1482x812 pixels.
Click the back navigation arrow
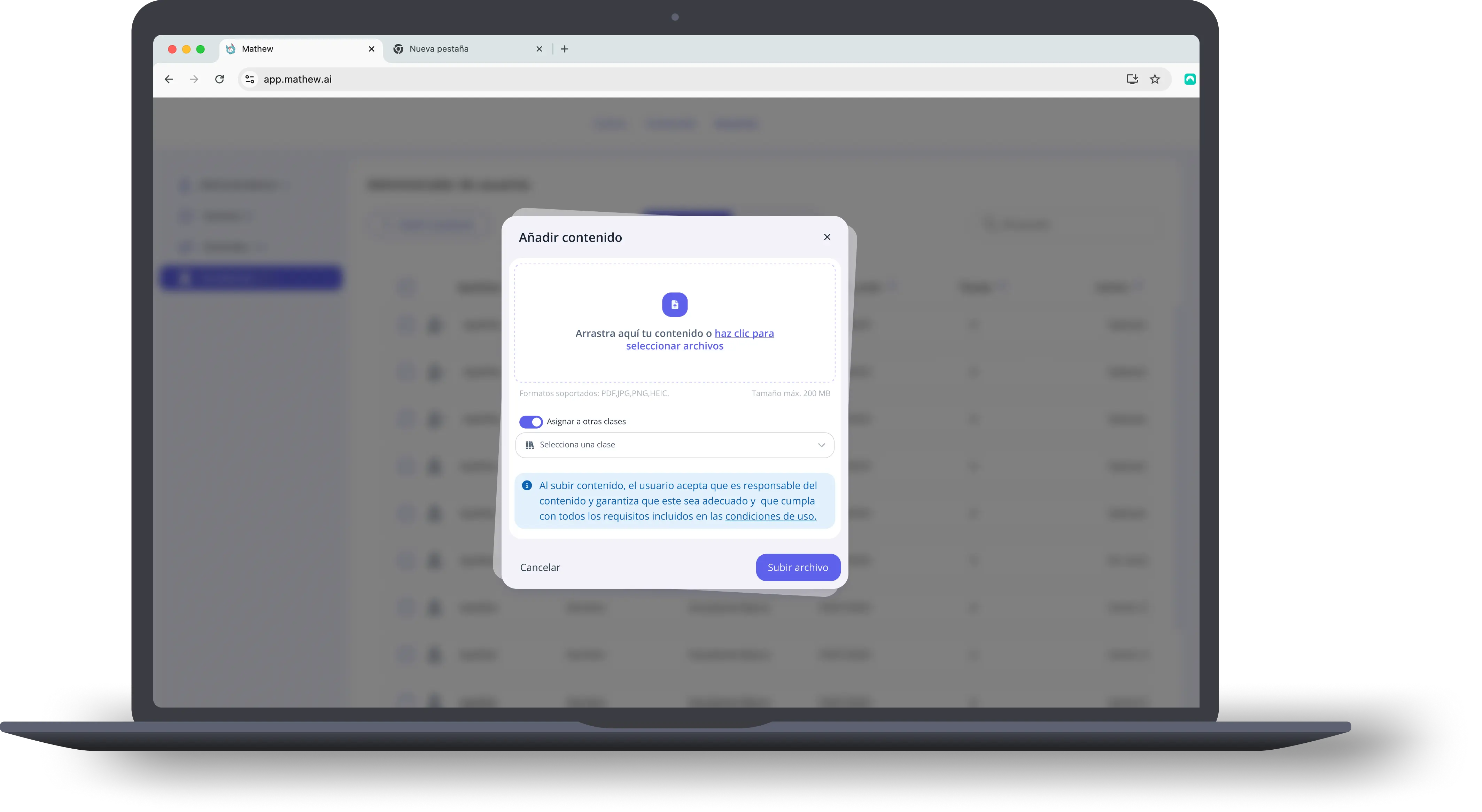point(169,79)
